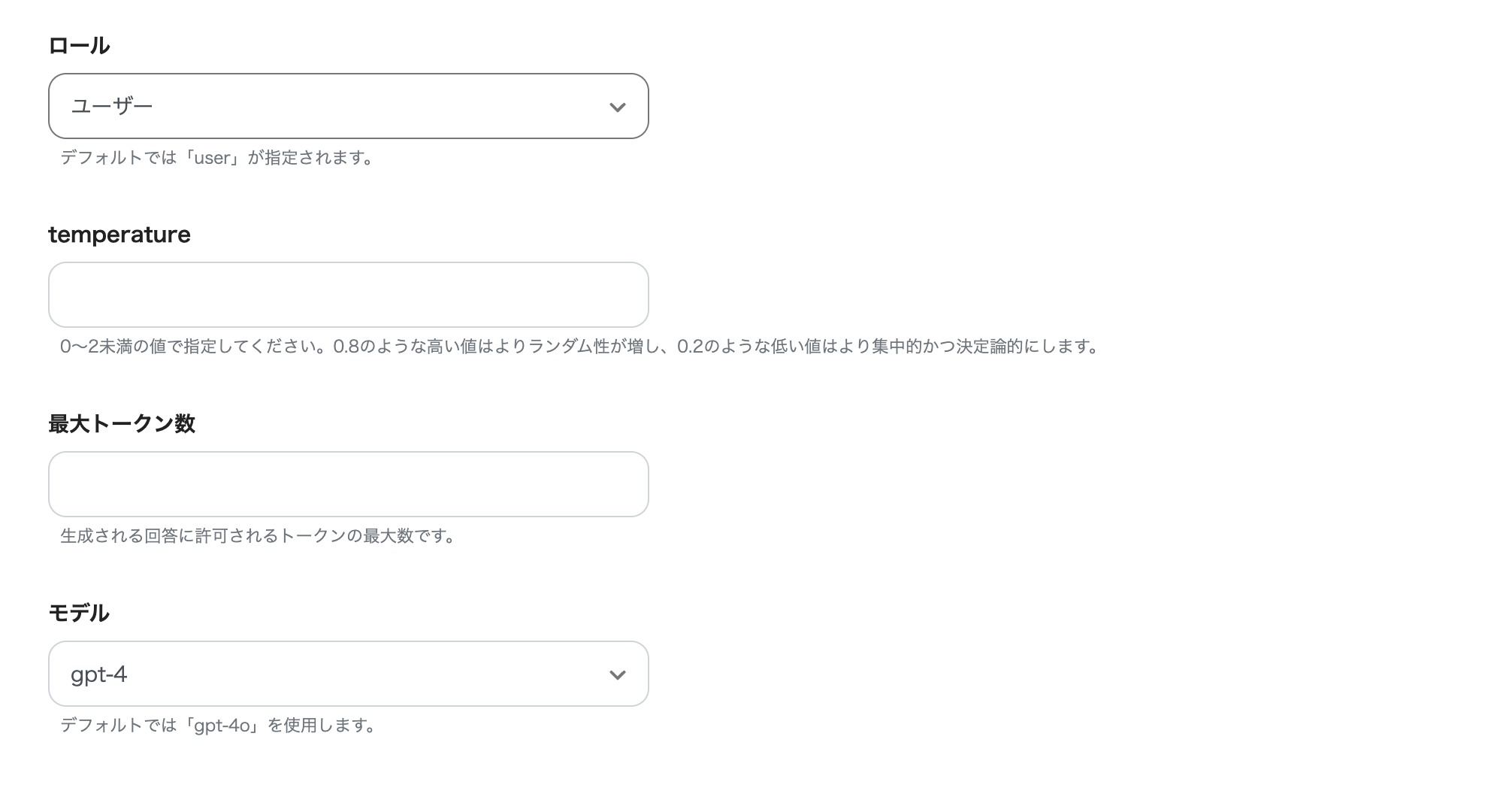Expand the model selection list

(x=348, y=674)
